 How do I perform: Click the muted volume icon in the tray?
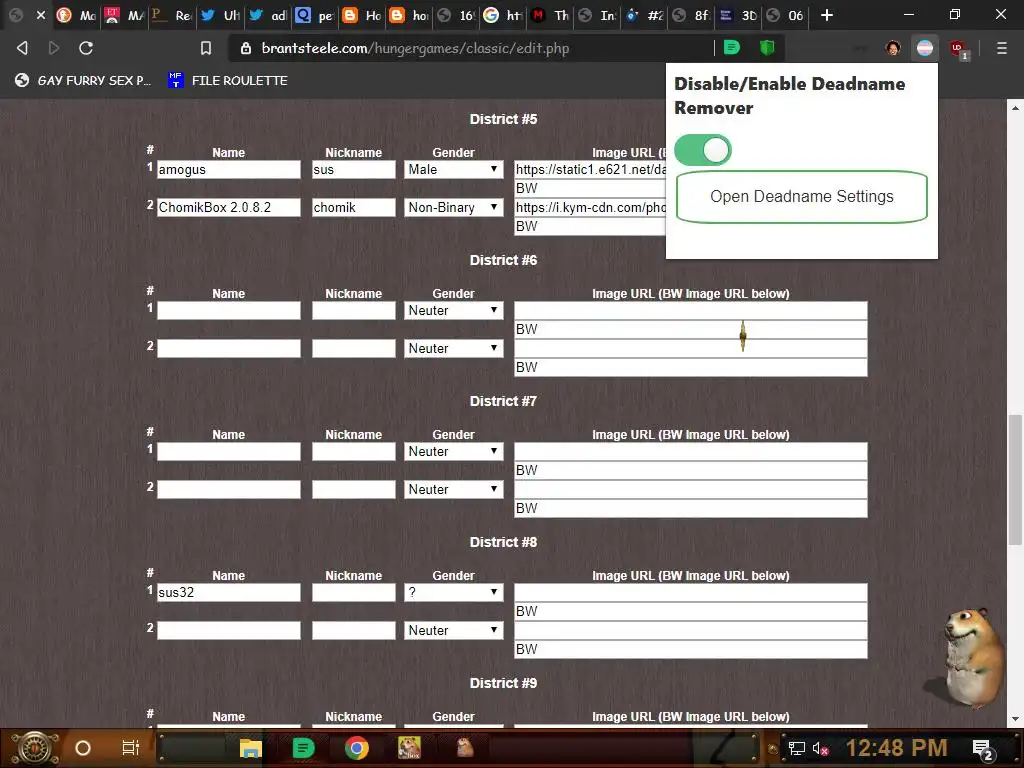820,748
